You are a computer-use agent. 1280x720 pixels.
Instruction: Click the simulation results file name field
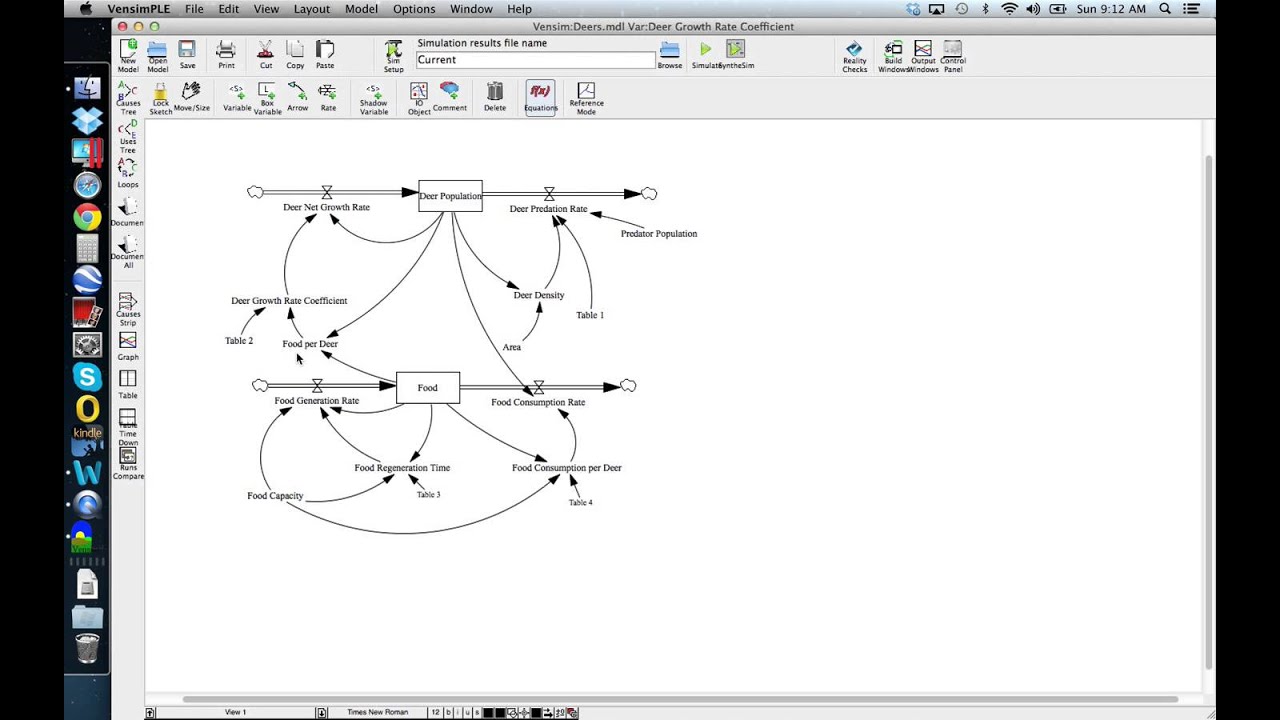pos(536,60)
